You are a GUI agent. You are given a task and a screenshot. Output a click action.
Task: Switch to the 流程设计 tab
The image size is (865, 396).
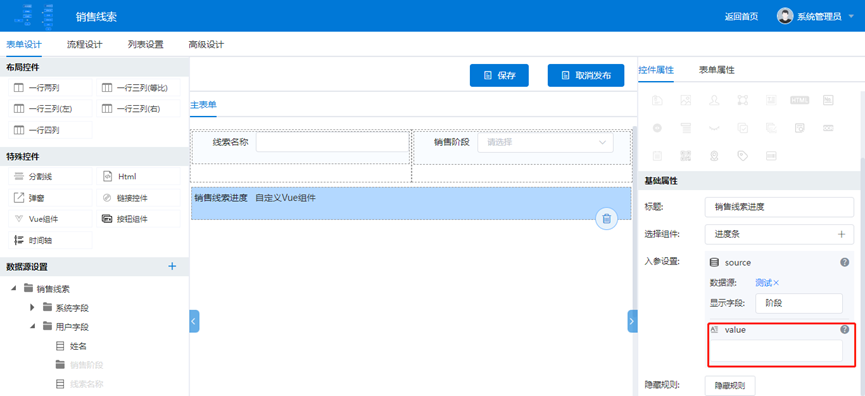tap(84, 45)
